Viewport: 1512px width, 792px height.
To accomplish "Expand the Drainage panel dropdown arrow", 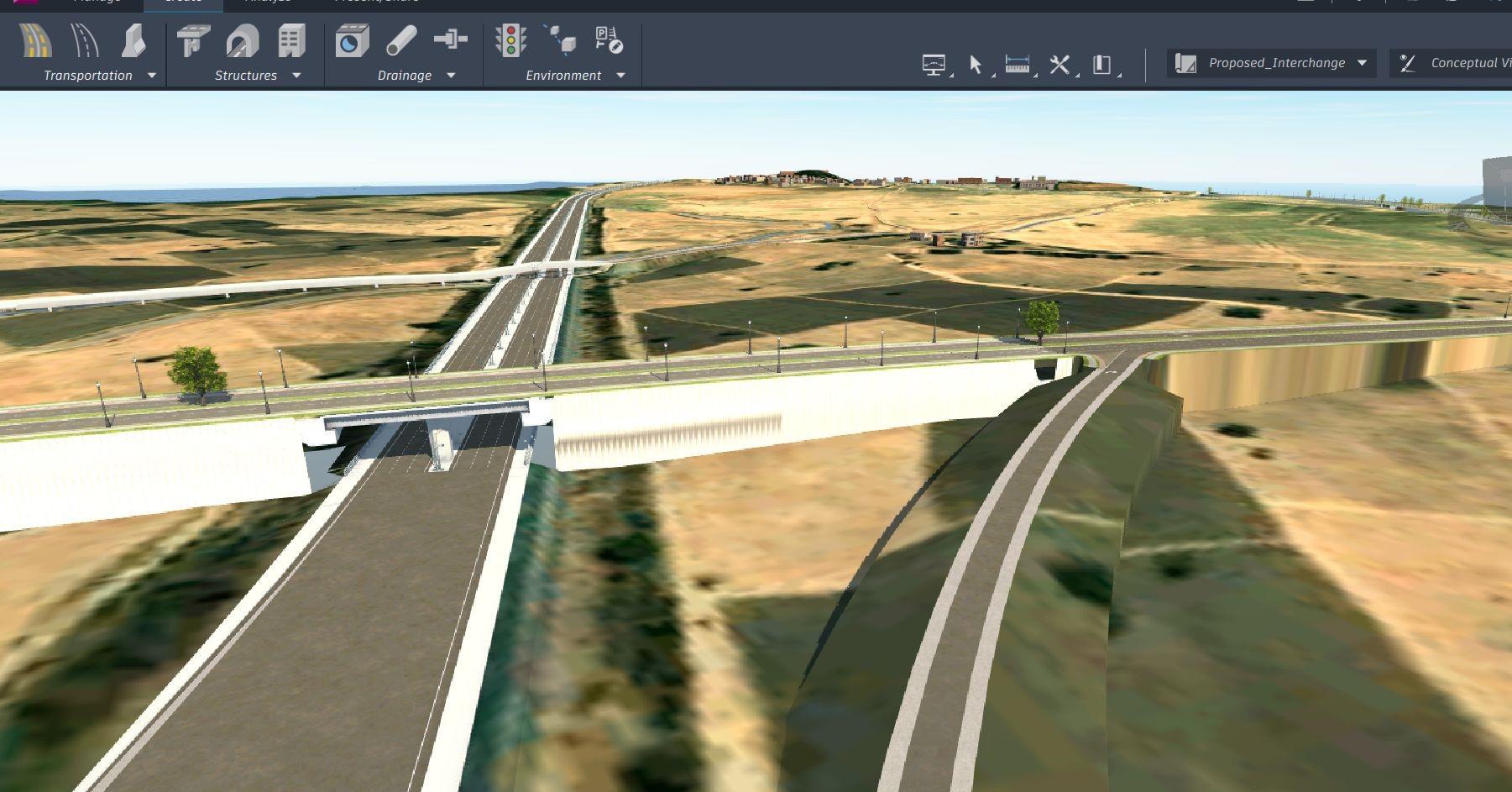I will (x=451, y=76).
